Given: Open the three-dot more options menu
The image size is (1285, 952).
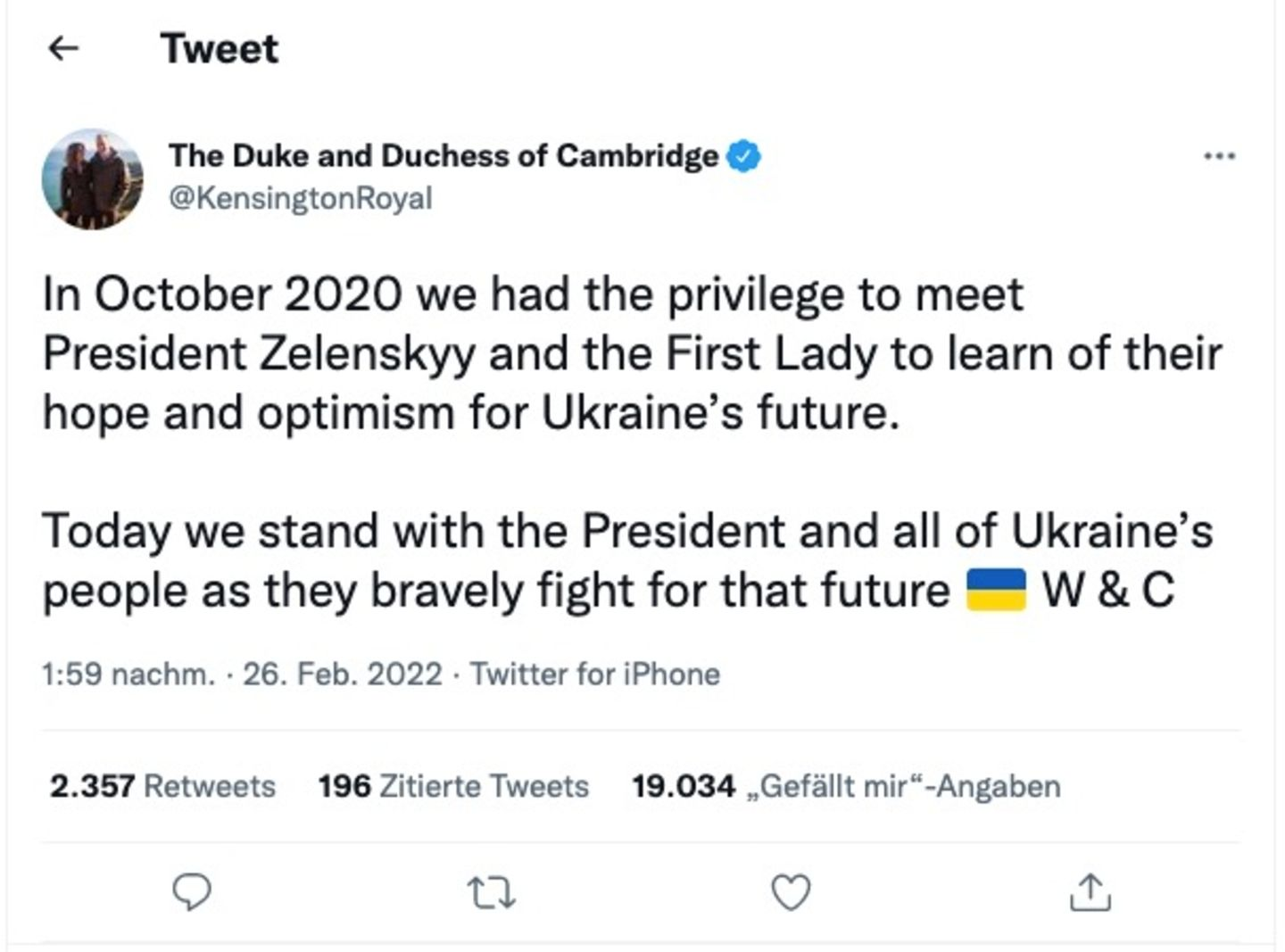Looking at the screenshot, I should [1219, 156].
